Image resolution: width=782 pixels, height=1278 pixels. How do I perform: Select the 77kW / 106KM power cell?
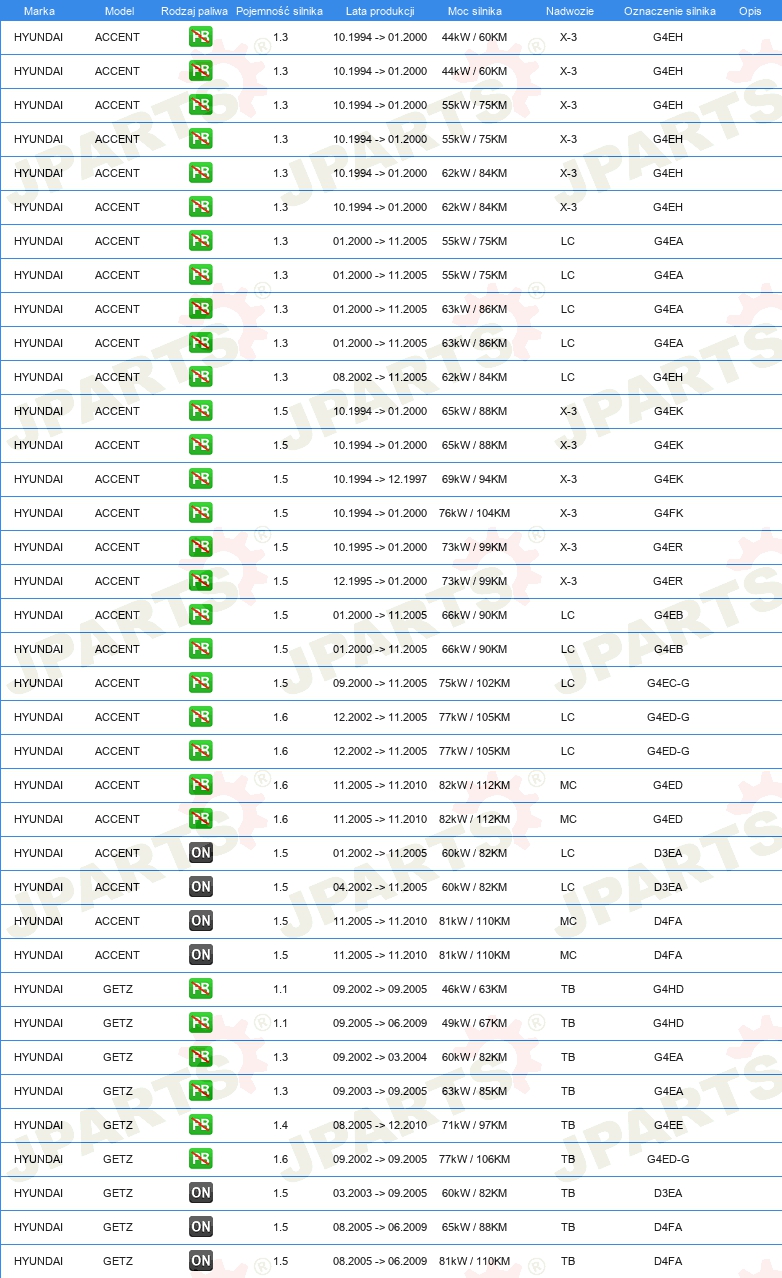tap(474, 1159)
